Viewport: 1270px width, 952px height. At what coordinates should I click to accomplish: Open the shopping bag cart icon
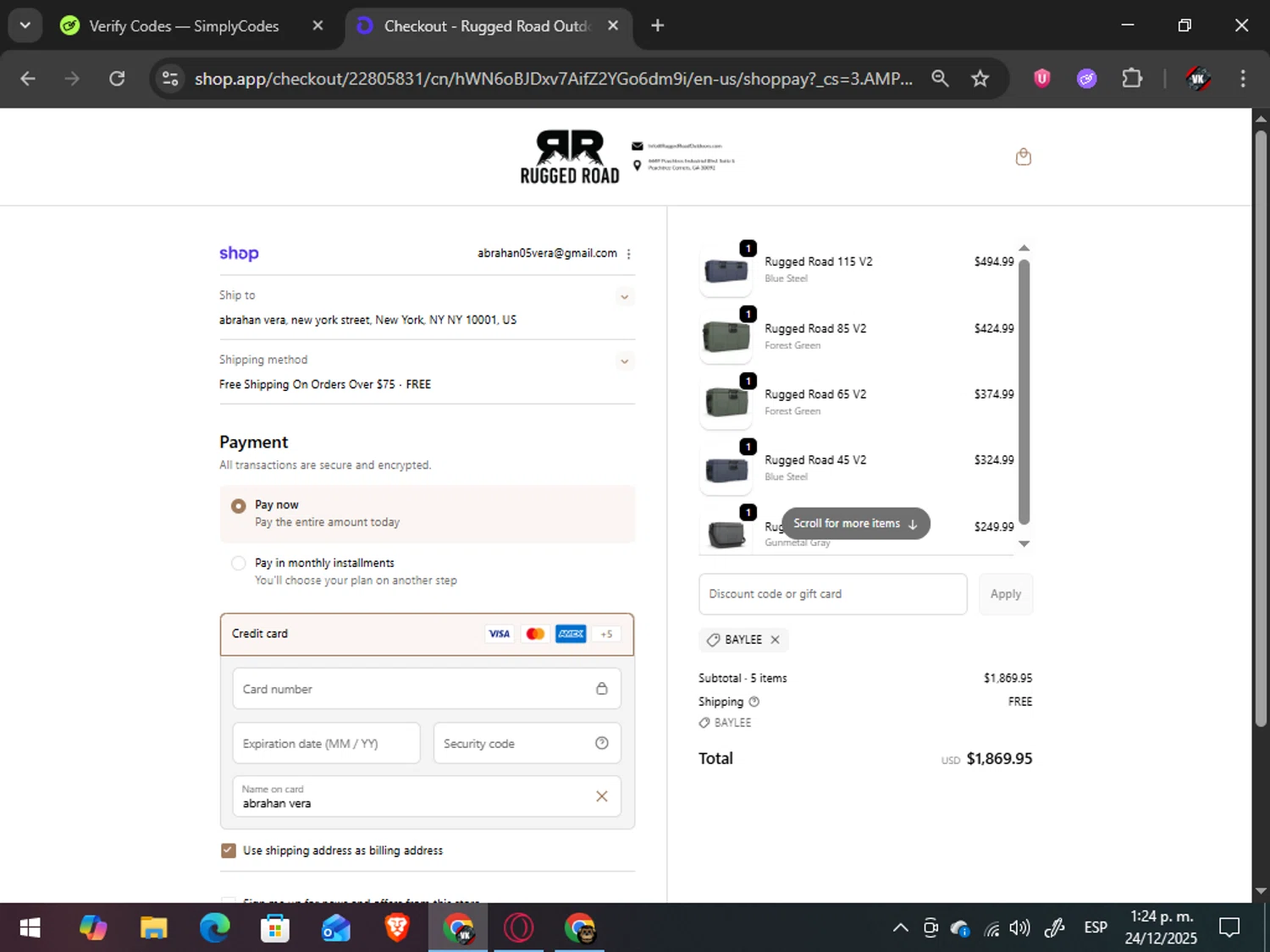[1023, 157]
